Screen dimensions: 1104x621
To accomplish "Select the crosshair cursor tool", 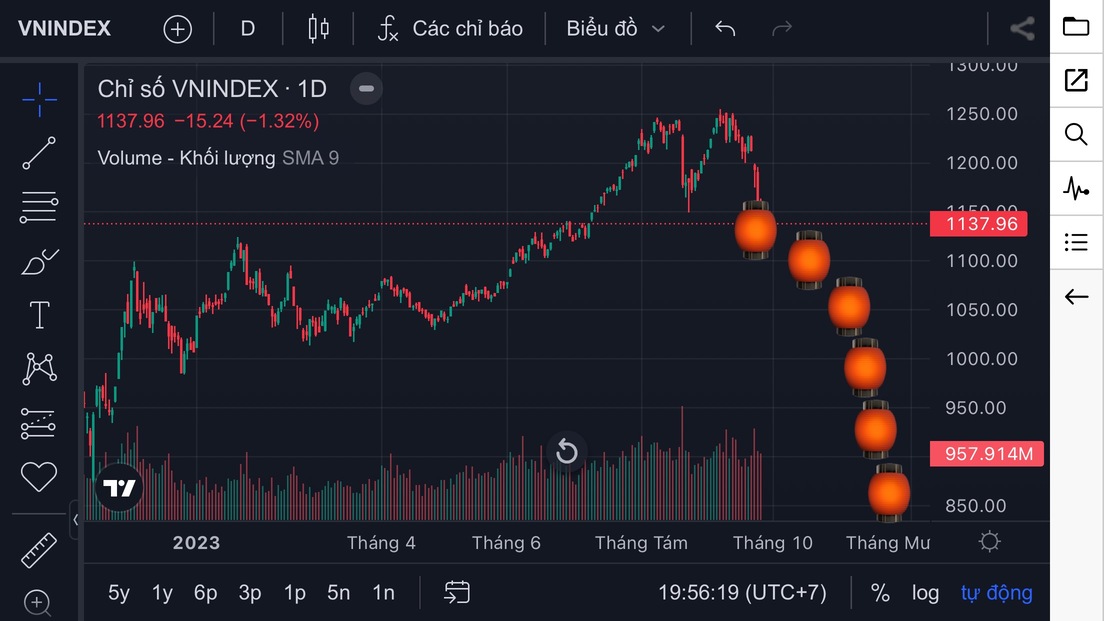I will [39, 98].
